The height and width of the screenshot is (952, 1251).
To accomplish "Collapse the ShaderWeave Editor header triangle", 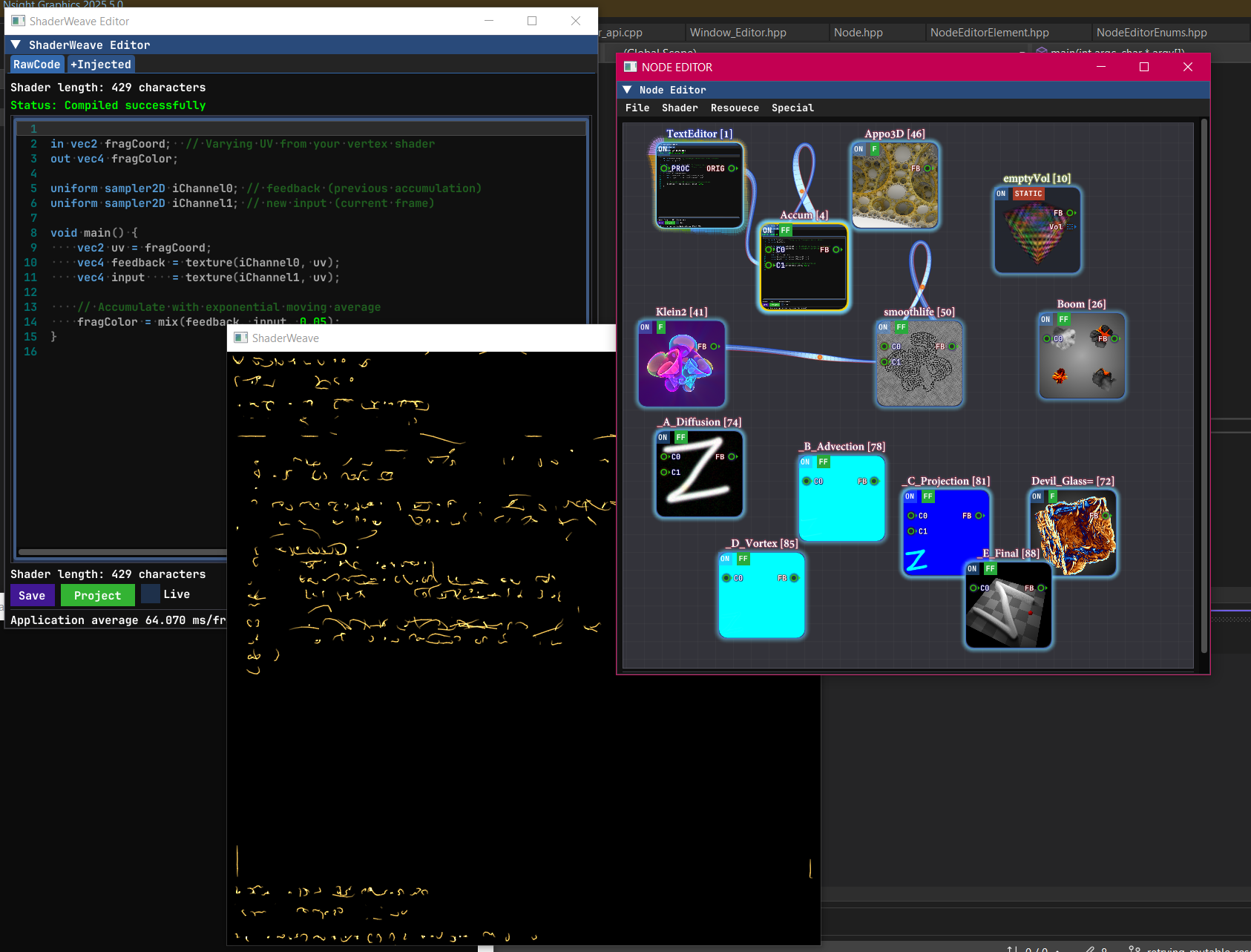I will pyautogui.click(x=16, y=45).
